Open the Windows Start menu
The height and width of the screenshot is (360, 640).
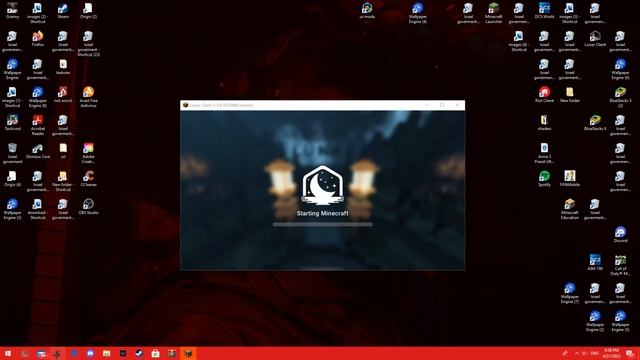click(x=8, y=353)
